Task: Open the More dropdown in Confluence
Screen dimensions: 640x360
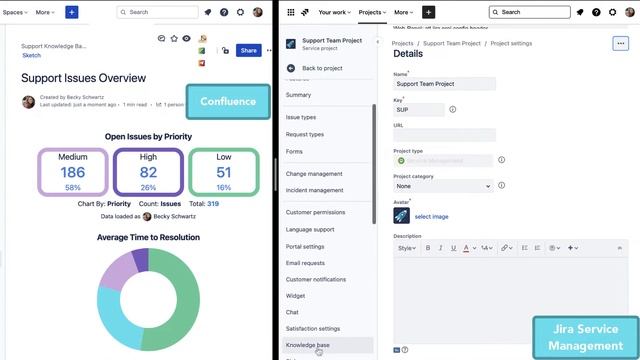Action: (x=45, y=12)
